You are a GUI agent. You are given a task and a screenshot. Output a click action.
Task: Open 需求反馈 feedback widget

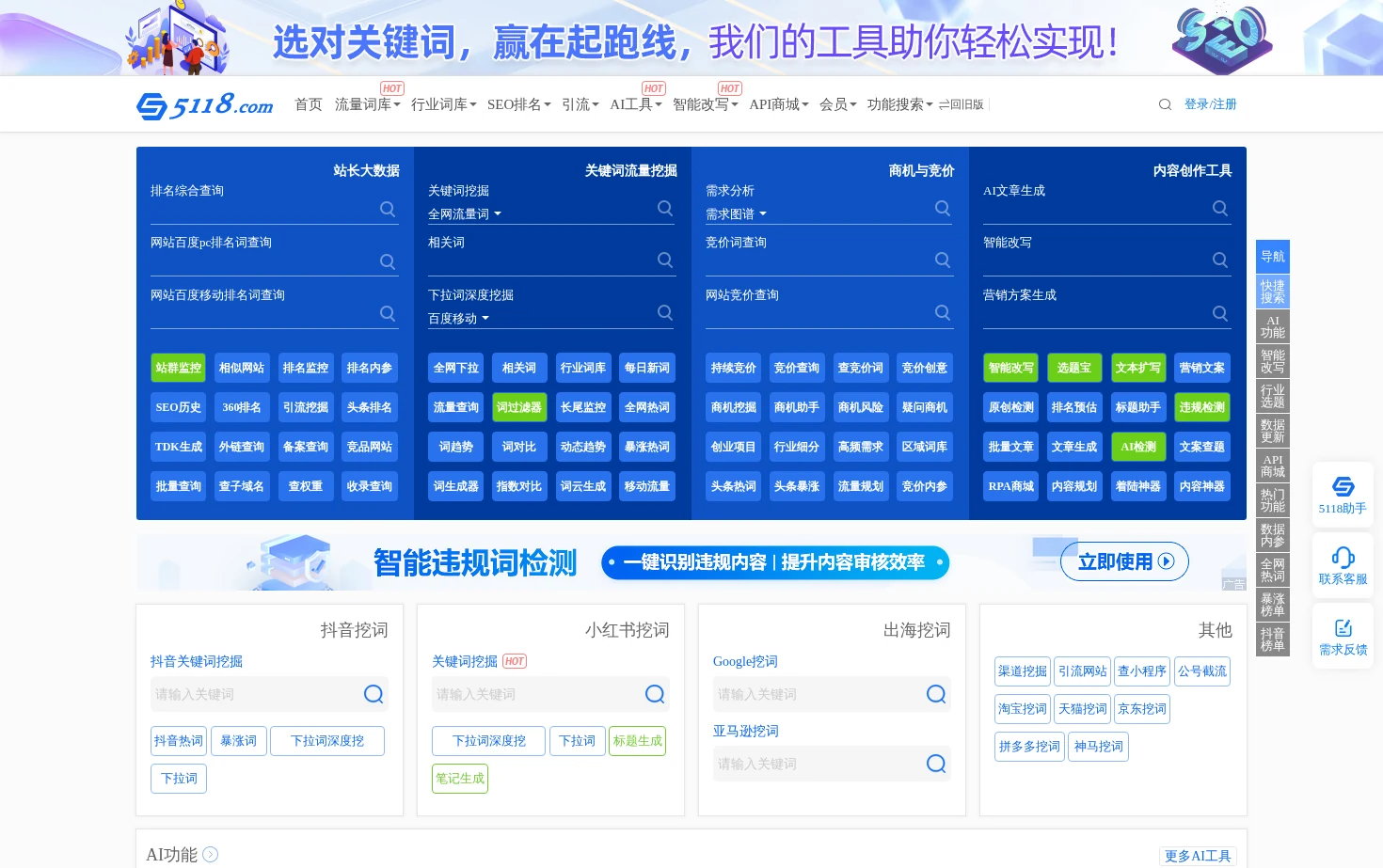click(x=1343, y=636)
